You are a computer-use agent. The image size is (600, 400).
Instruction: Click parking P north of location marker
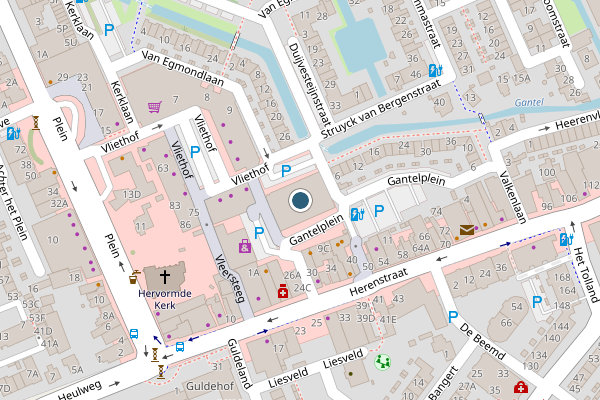(x=285, y=171)
